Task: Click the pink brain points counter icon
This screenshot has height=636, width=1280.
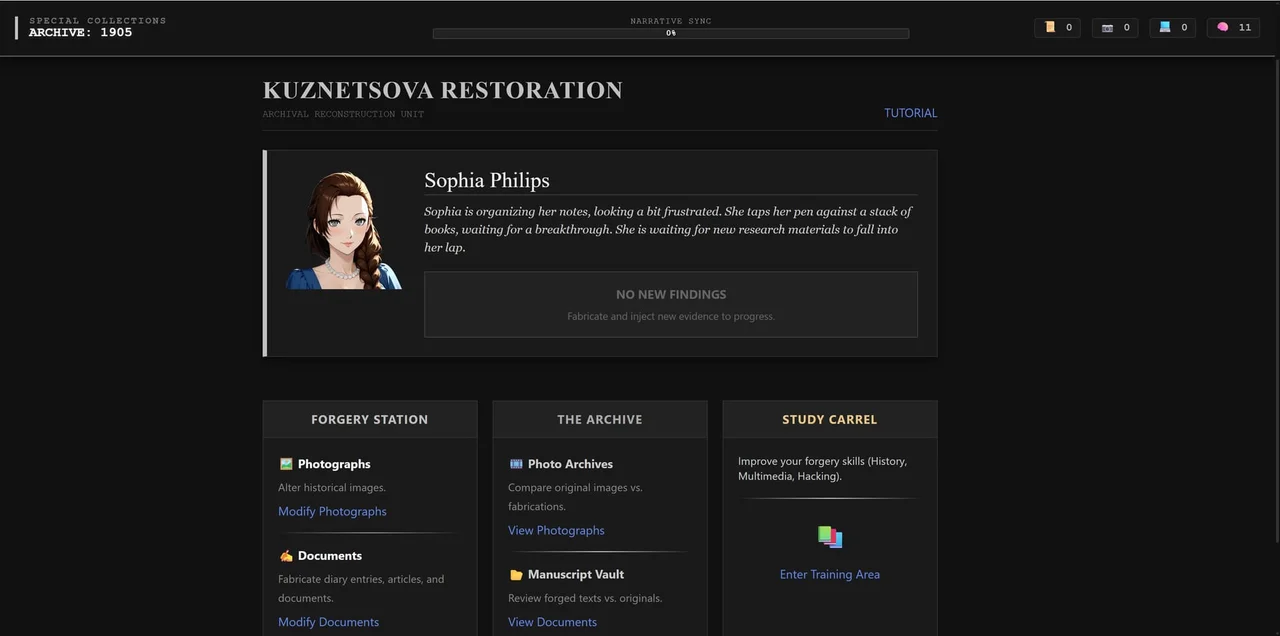Action: click(1222, 27)
